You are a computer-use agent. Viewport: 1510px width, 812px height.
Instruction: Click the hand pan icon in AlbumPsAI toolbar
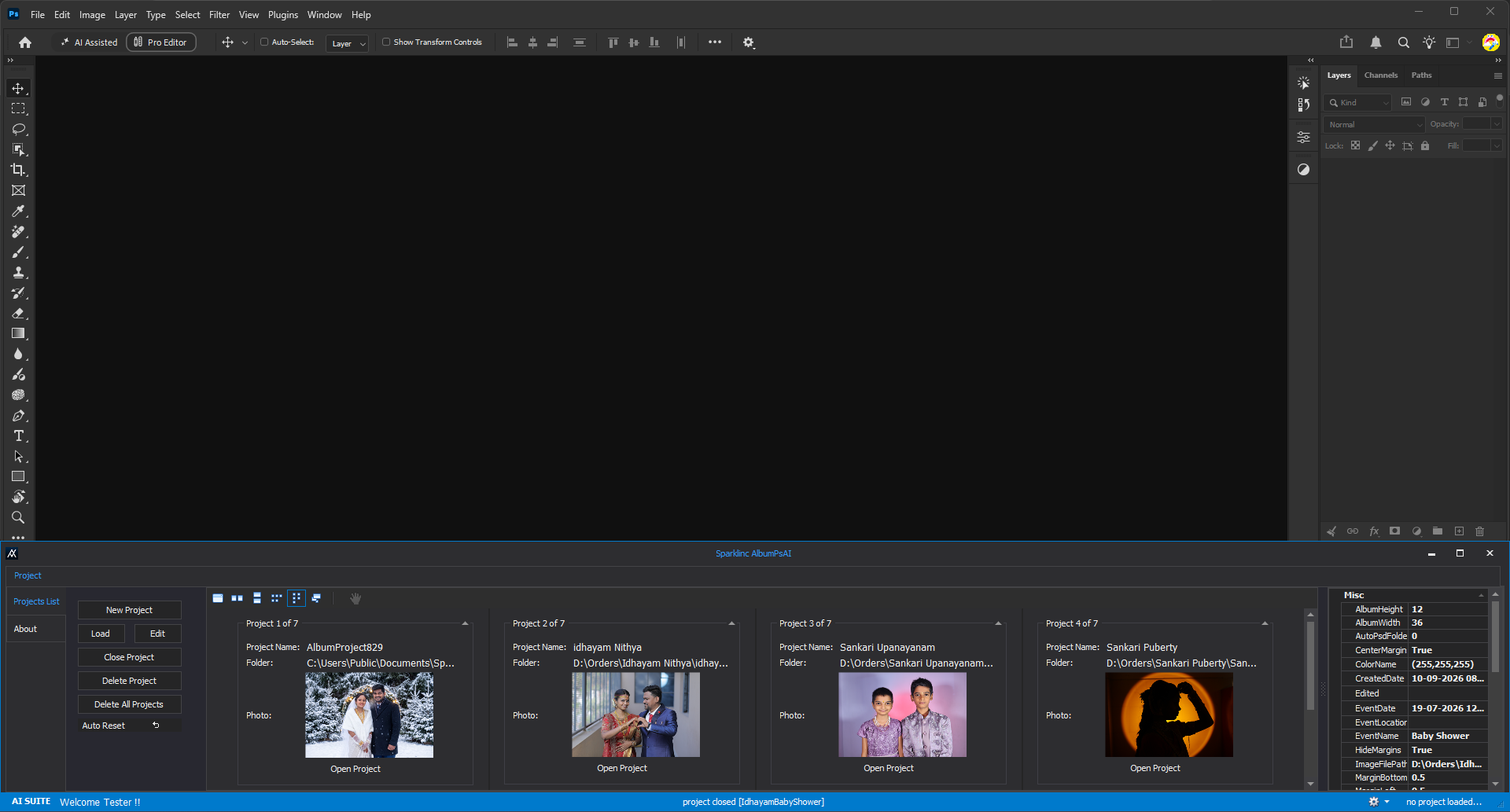click(355, 599)
